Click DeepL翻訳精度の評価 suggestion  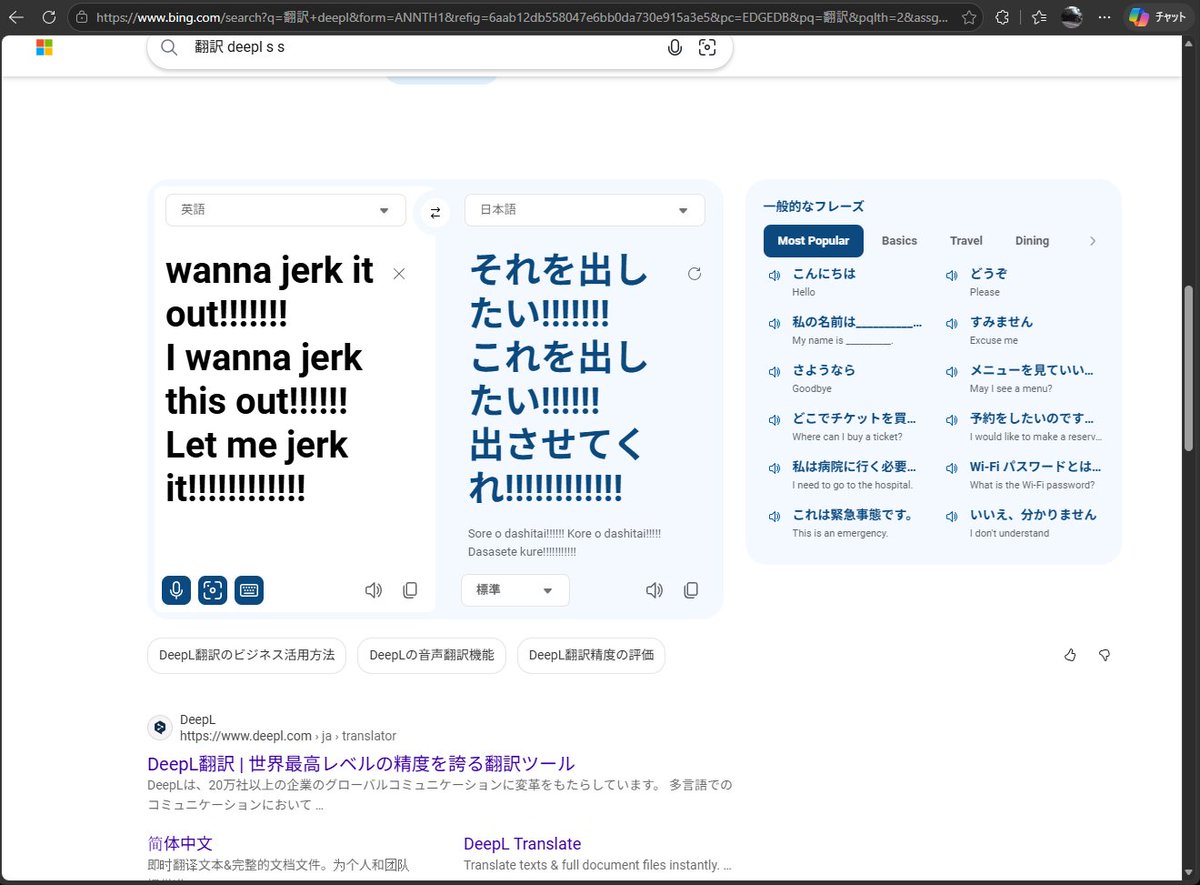591,655
